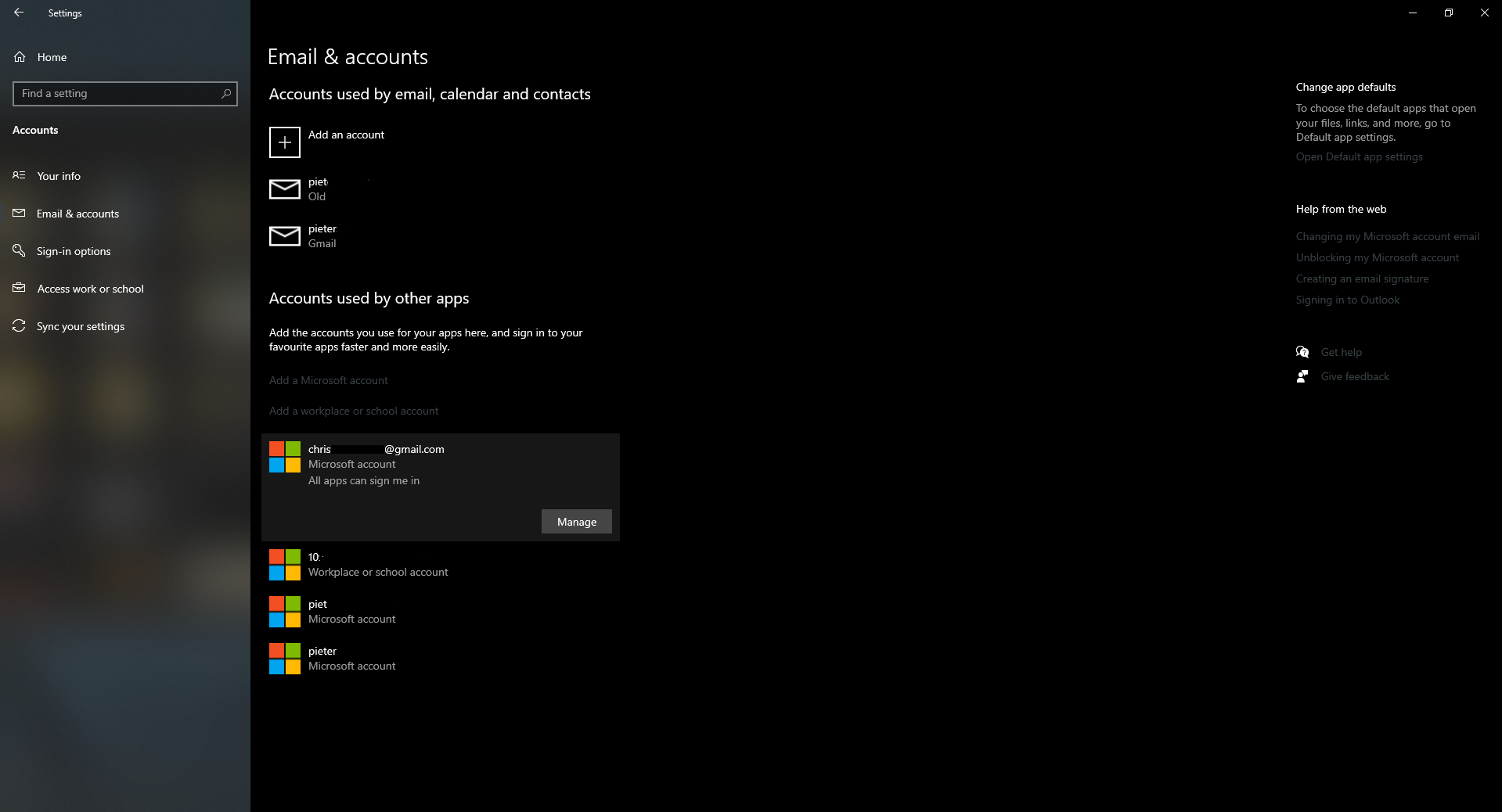Open Sign-in options page
This screenshot has width=1502, height=812.
tap(125, 251)
